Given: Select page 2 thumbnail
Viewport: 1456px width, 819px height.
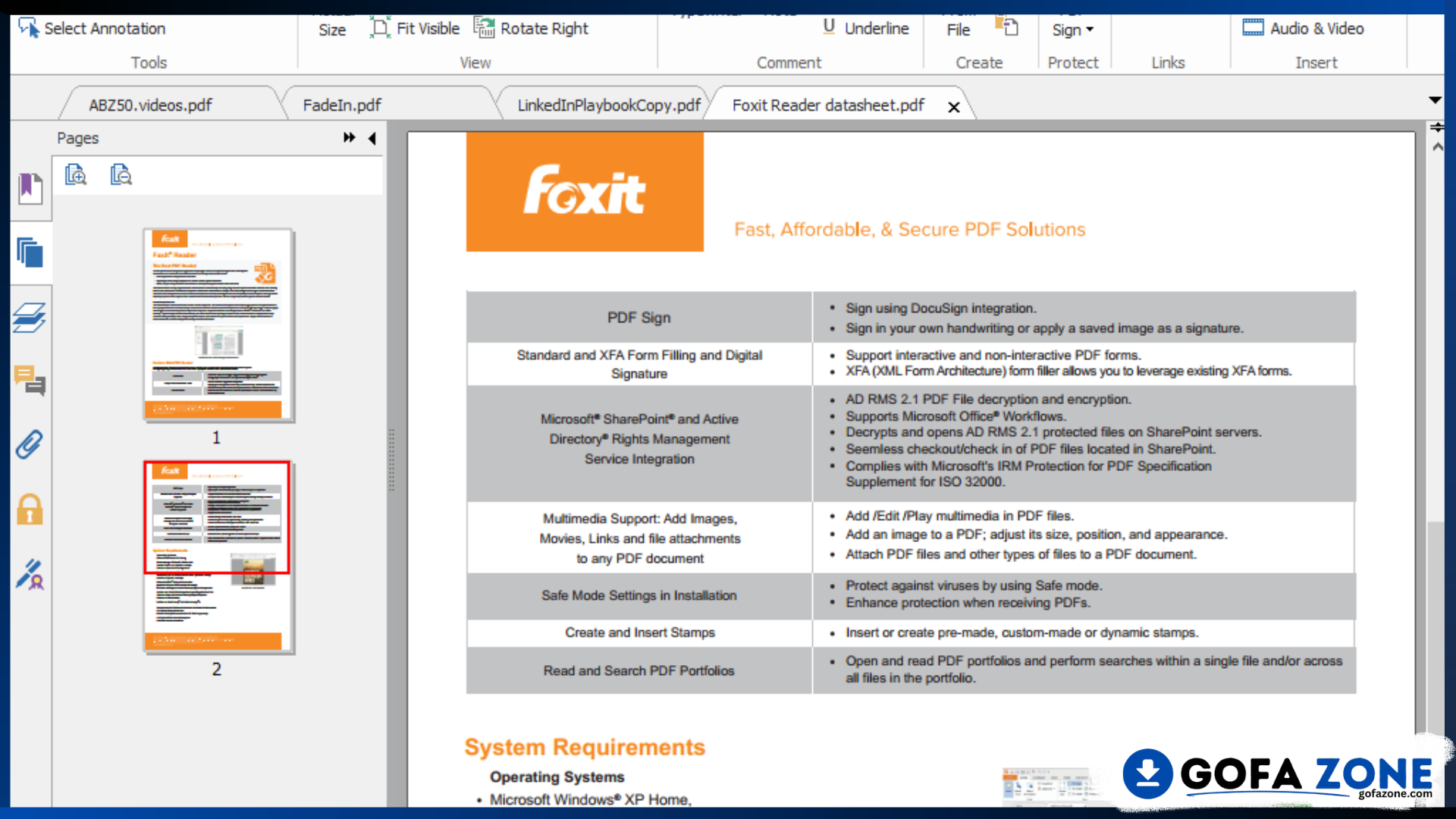Looking at the screenshot, I should pyautogui.click(x=218, y=557).
